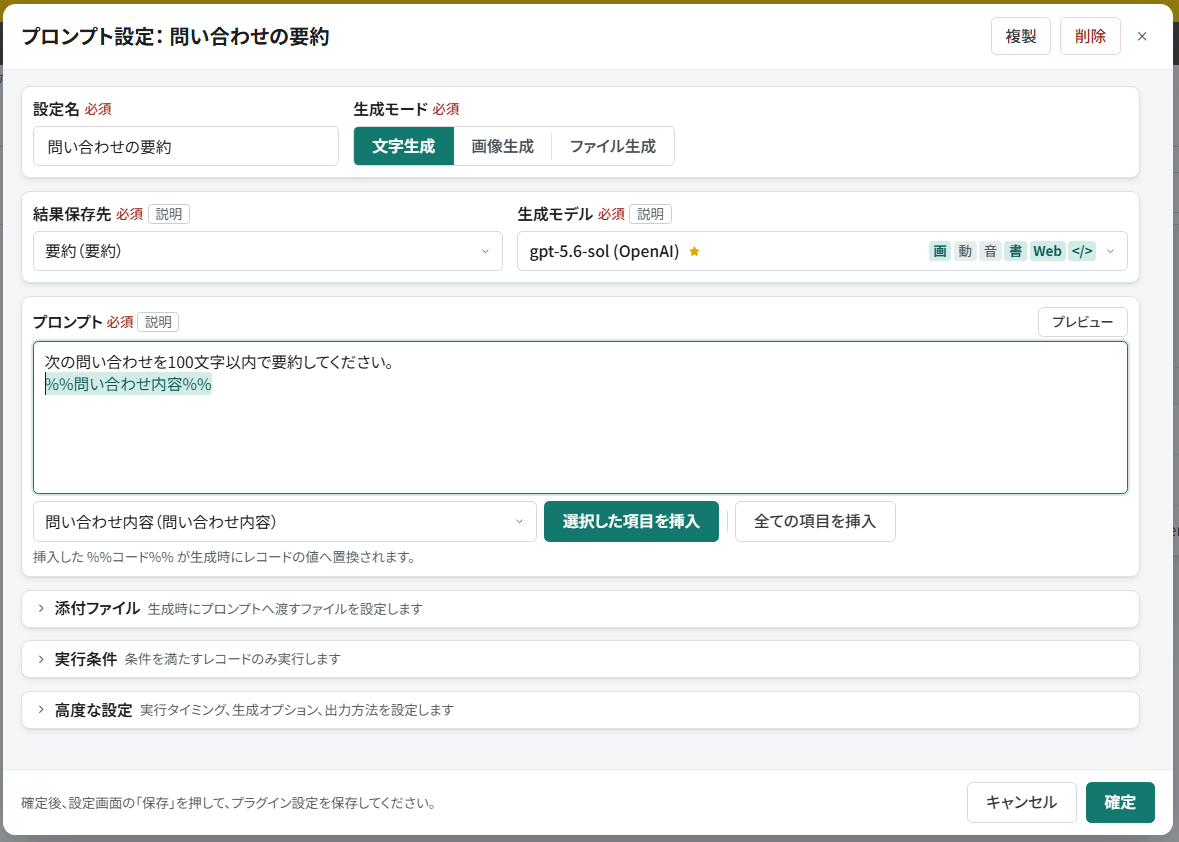Viewport: 1179px width, 842px height.
Task: Switch to 画像生成 mode
Action: coord(502,146)
